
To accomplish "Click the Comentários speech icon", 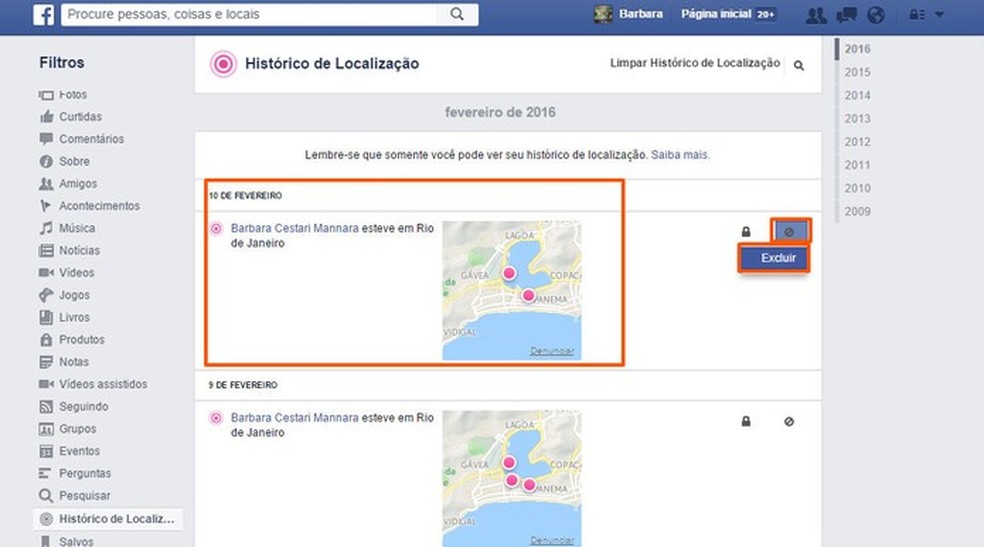I will pos(46,139).
